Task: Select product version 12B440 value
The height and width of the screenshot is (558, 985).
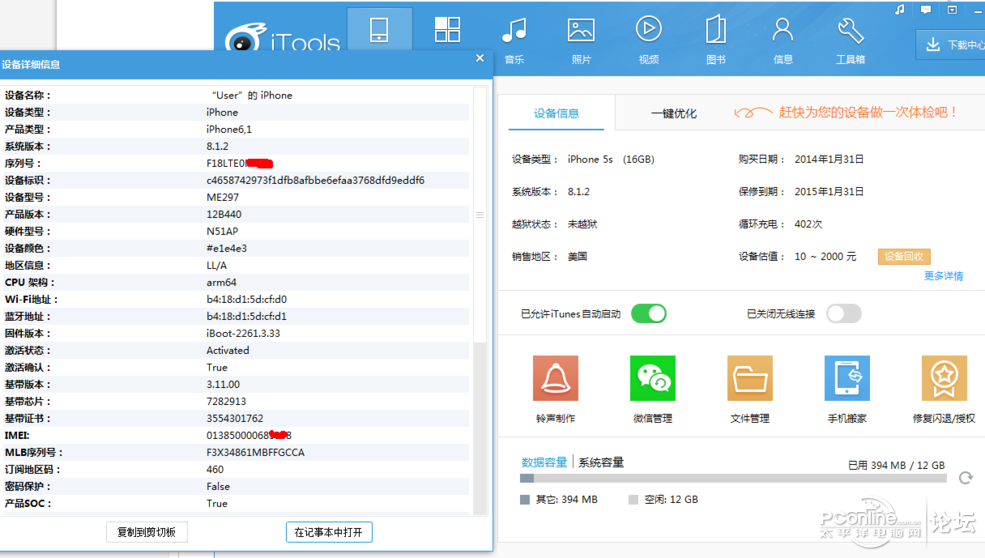Action: point(224,214)
